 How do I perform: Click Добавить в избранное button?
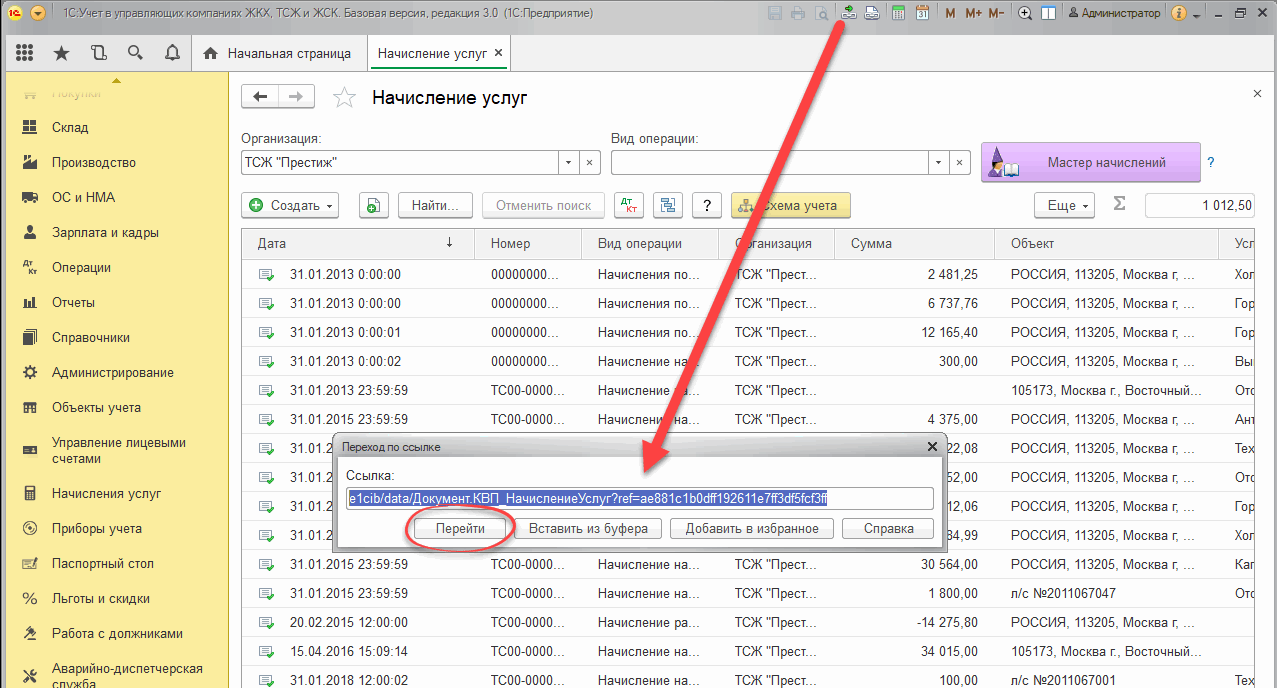752,528
